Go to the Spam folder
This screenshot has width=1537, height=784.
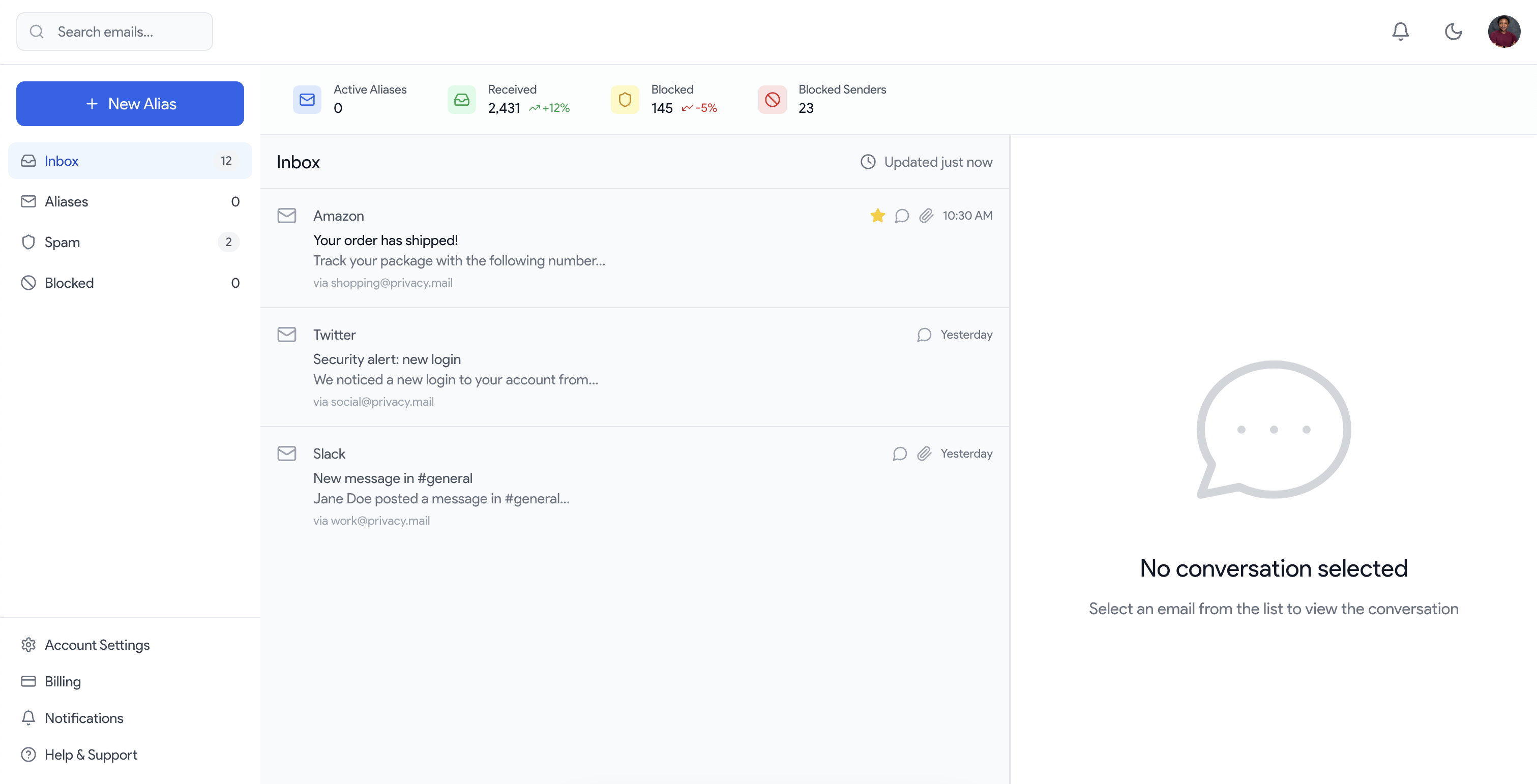tap(130, 242)
